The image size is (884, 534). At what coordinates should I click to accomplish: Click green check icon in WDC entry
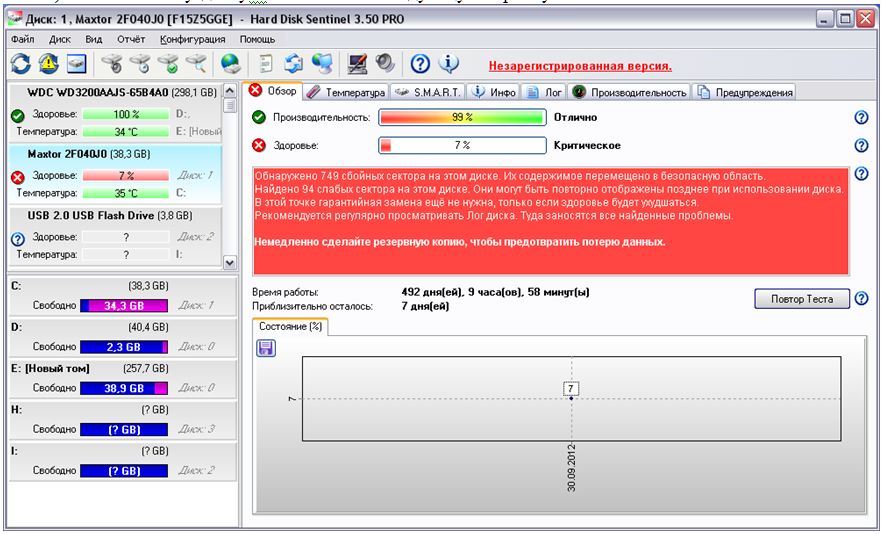(x=17, y=116)
